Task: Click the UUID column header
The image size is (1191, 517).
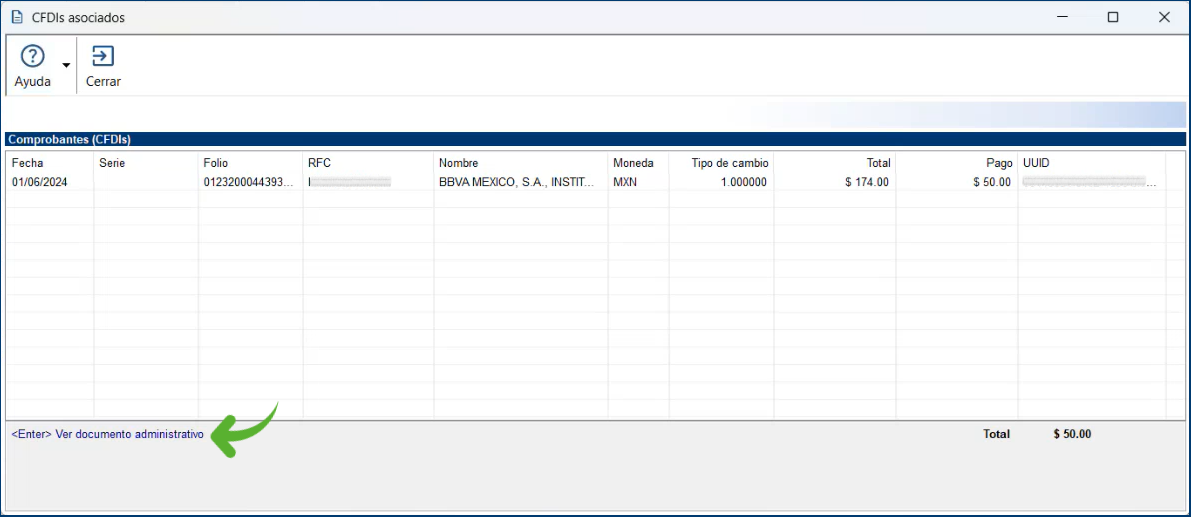Action: pyautogui.click(x=1036, y=163)
